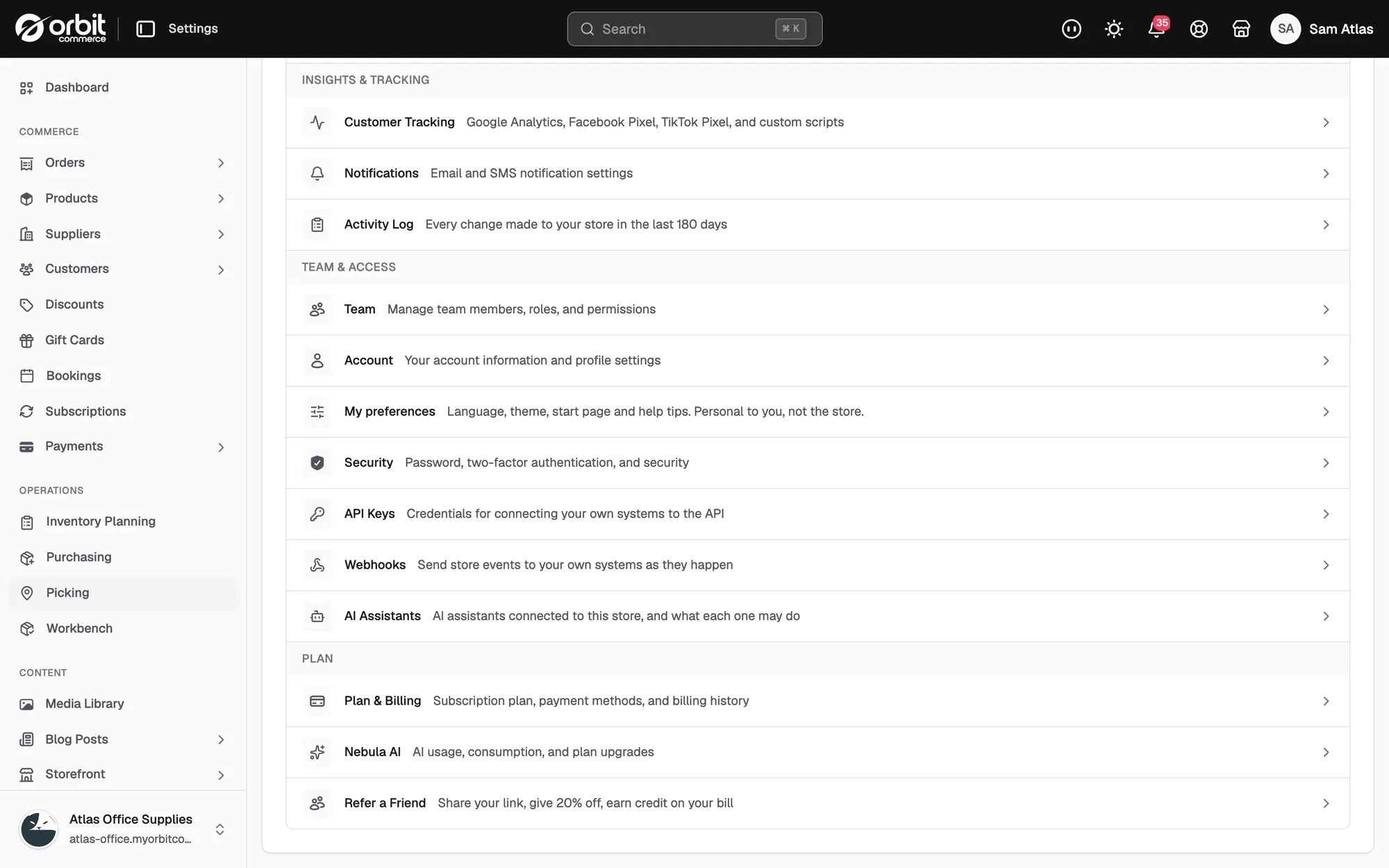Expand the Storefront submenu chevron
The image size is (1389, 868).
pos(221,775)
